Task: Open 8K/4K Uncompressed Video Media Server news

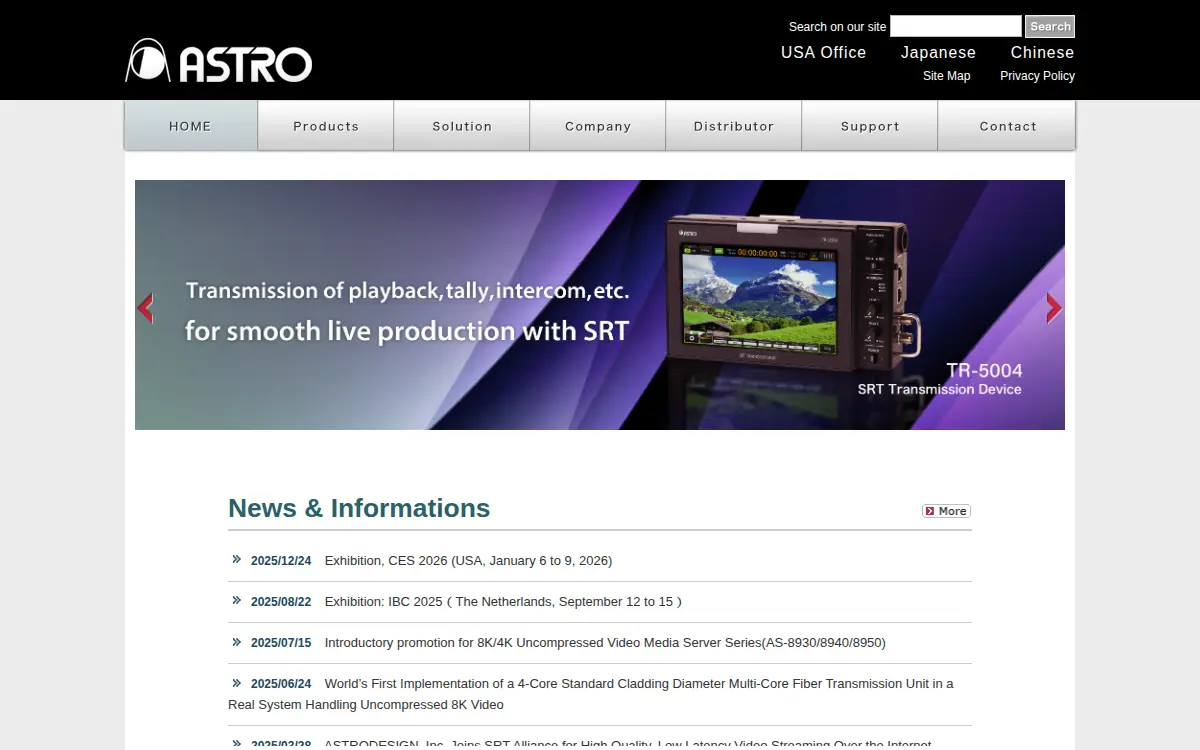Action: point(605,643)
